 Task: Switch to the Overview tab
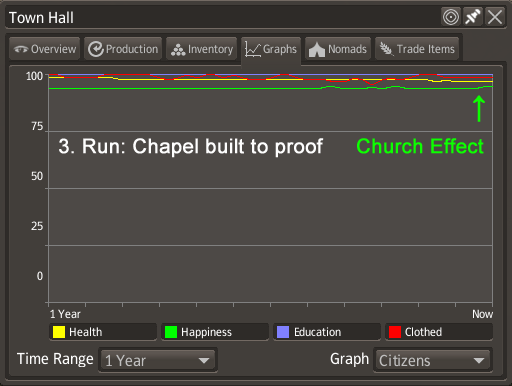(45, 49)
